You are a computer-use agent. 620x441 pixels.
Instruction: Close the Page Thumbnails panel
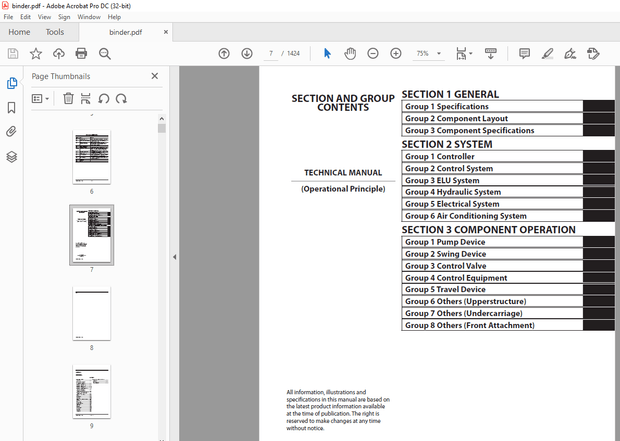click(x=154, y=75)
